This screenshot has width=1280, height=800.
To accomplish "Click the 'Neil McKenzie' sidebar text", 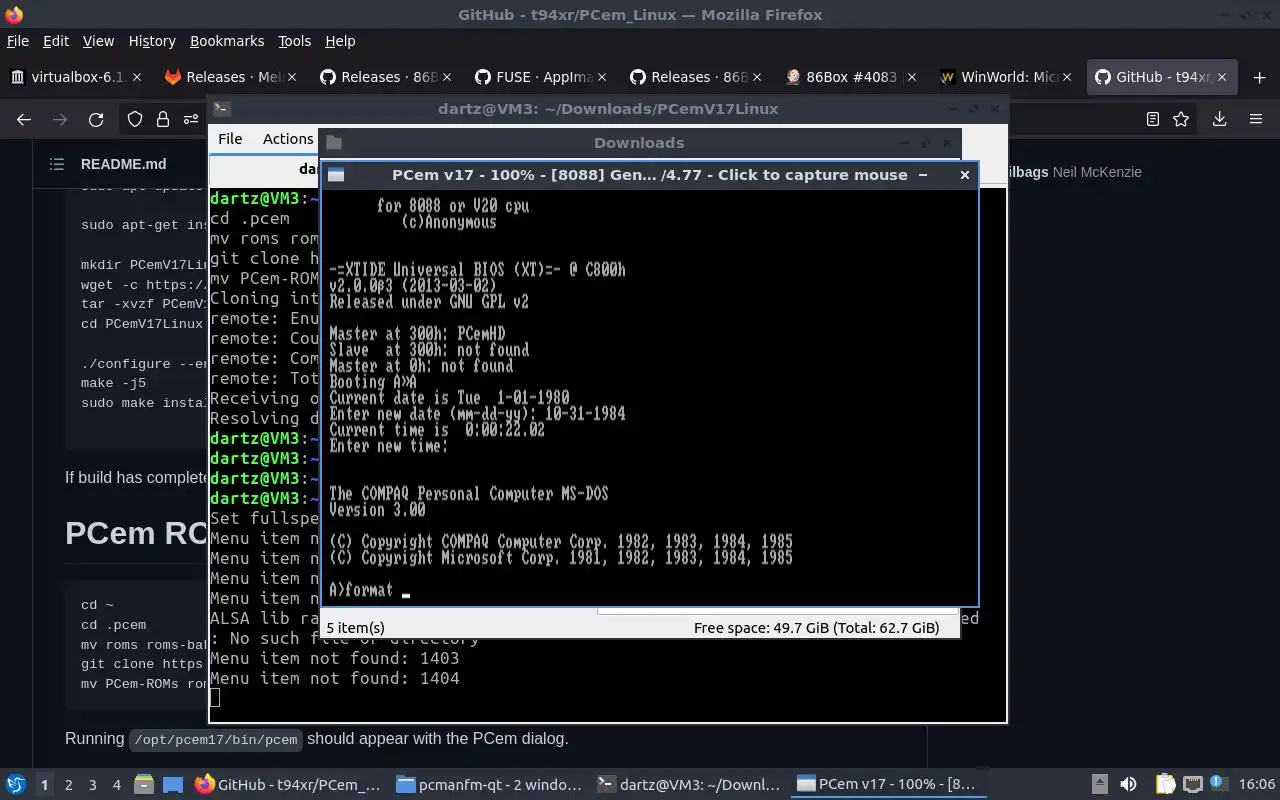I will (1097, 172).
